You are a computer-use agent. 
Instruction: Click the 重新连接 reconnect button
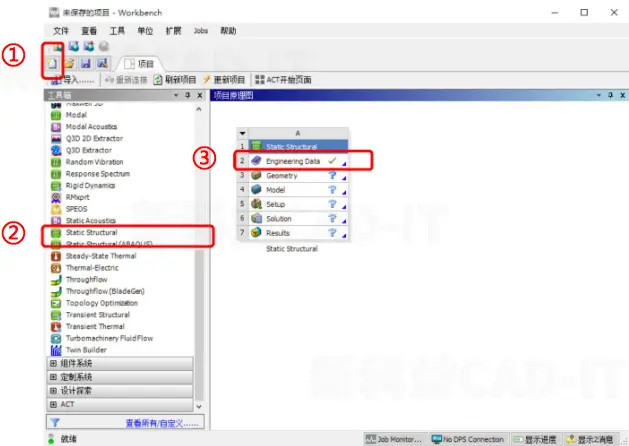point(126,80)
